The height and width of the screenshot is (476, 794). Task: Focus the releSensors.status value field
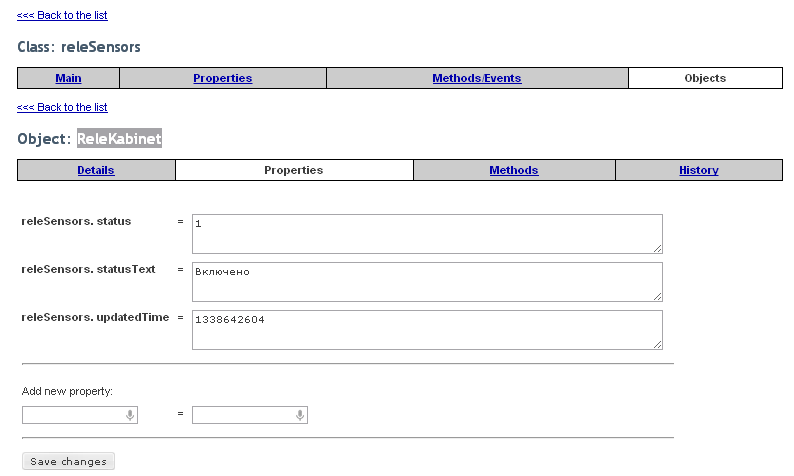427,234
